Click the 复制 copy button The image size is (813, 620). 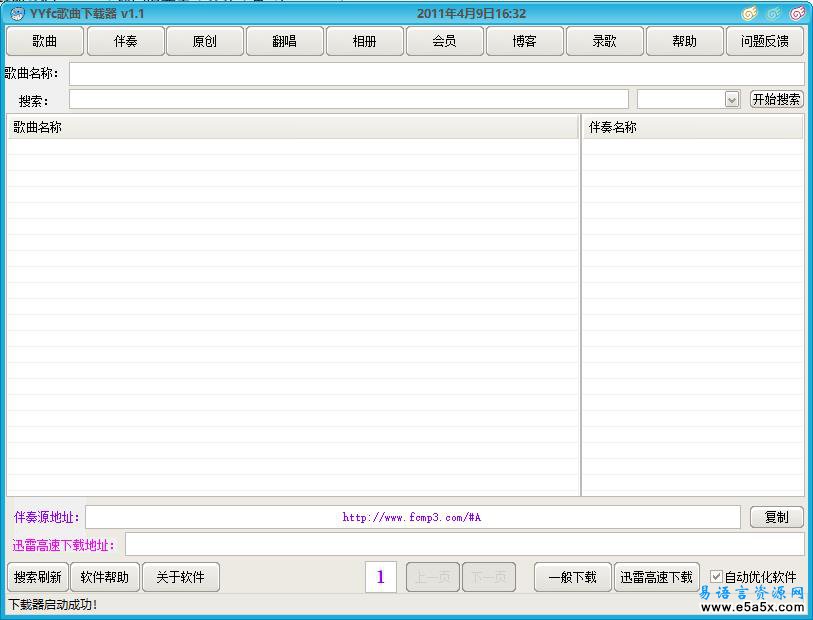tap(776, 516)
